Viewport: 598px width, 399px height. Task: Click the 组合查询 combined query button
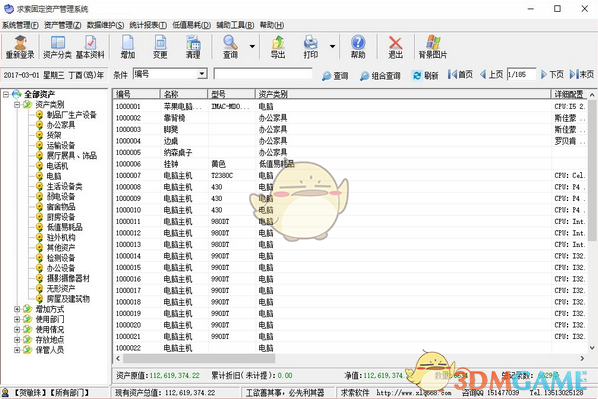click(380, 76)
